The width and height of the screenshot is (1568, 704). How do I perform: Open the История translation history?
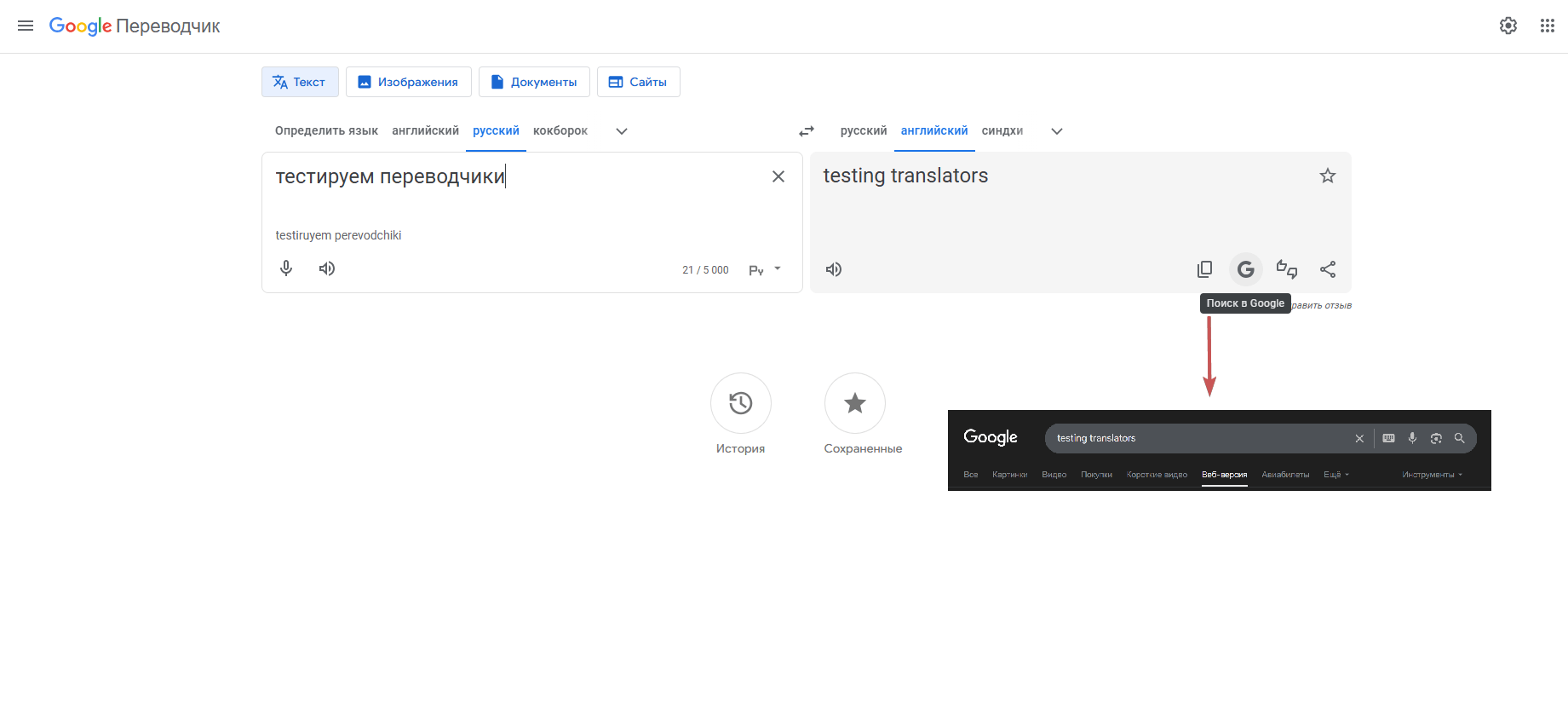[741, 413]
